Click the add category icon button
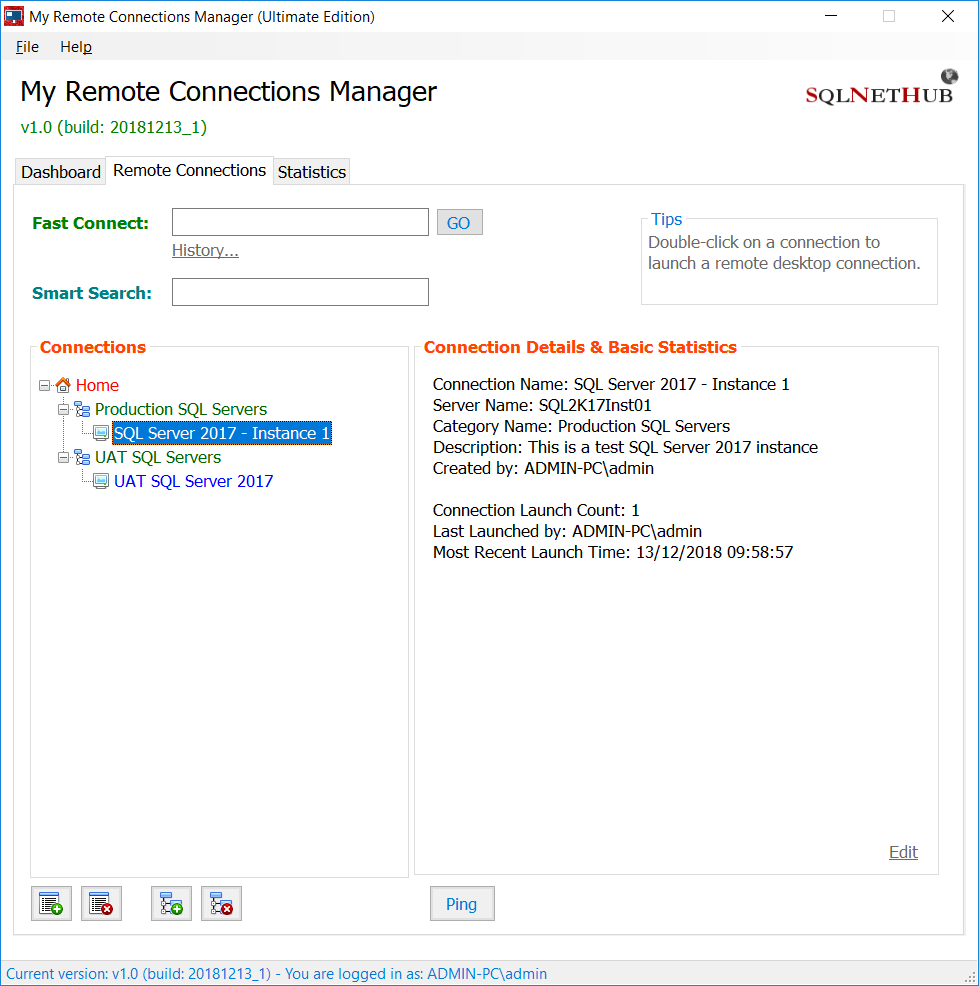 click(x=171, y=904)
